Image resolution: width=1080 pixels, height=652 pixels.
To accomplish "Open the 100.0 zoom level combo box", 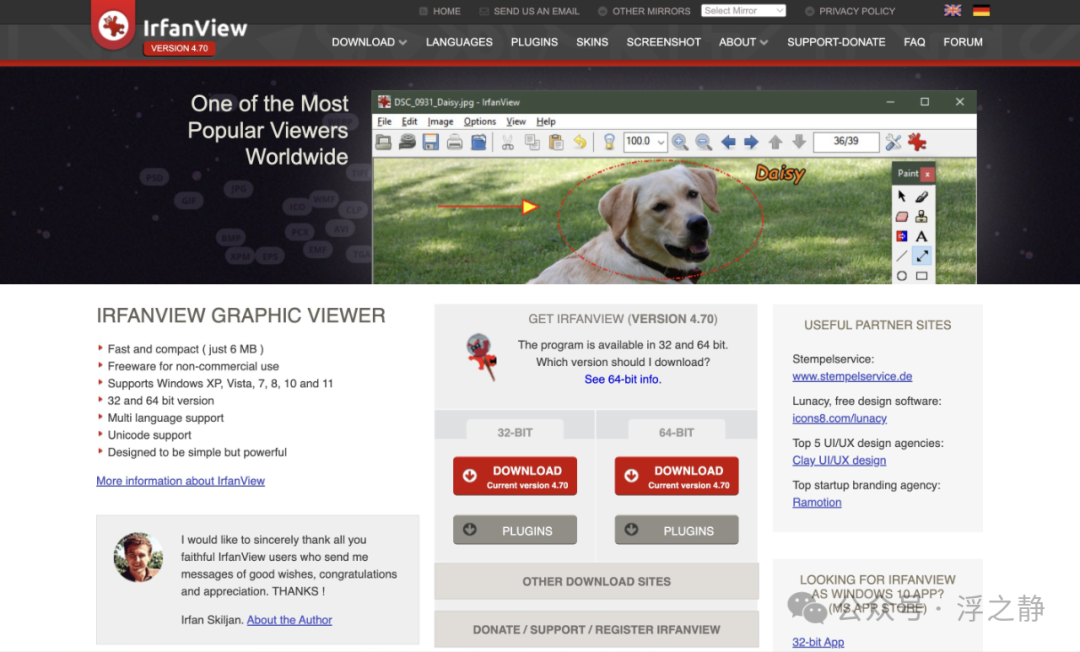I will point(645,142).
